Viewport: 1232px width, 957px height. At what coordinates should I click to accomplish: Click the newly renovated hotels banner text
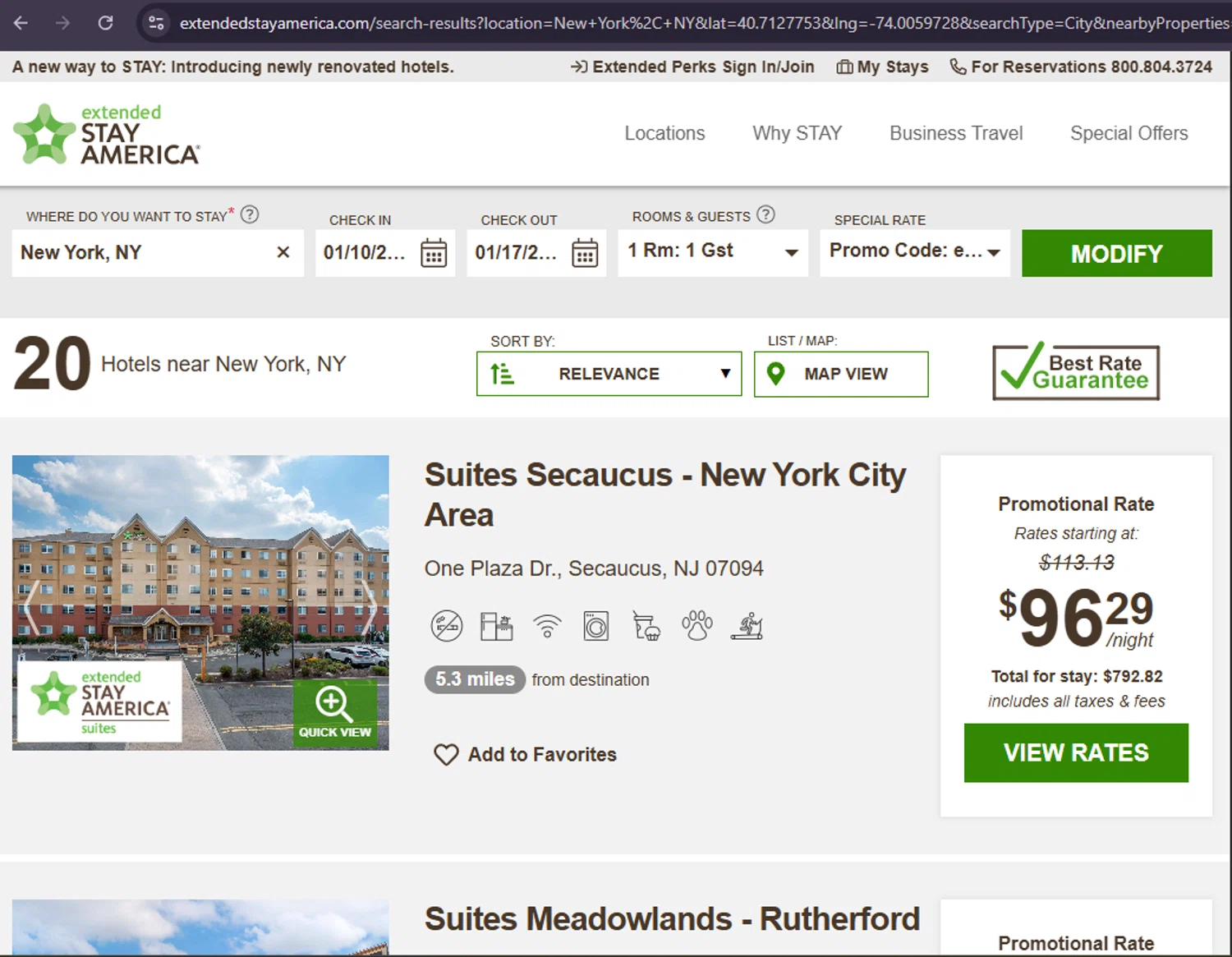tap(232, 67)
